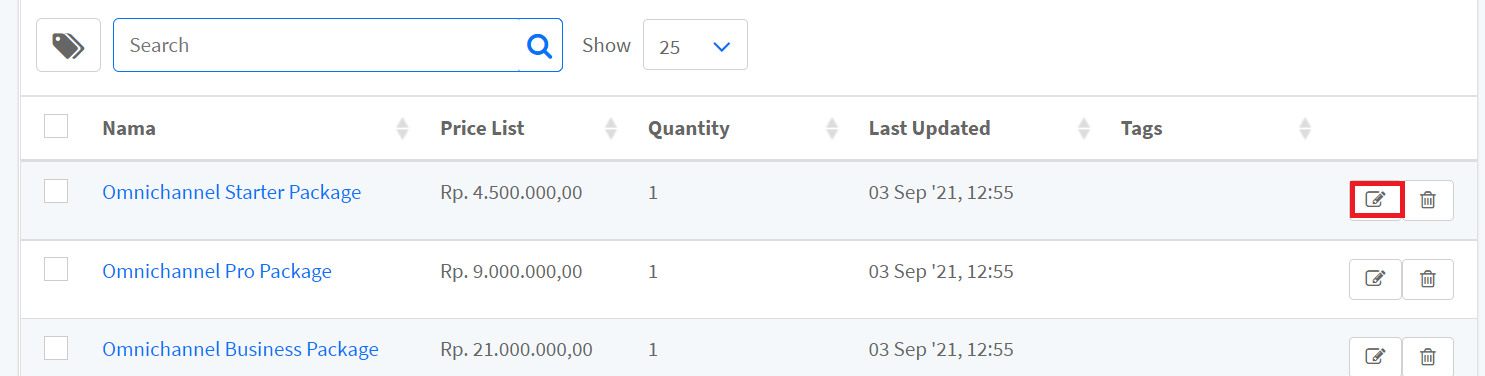Focus the Search input field

tap(317, 45)
